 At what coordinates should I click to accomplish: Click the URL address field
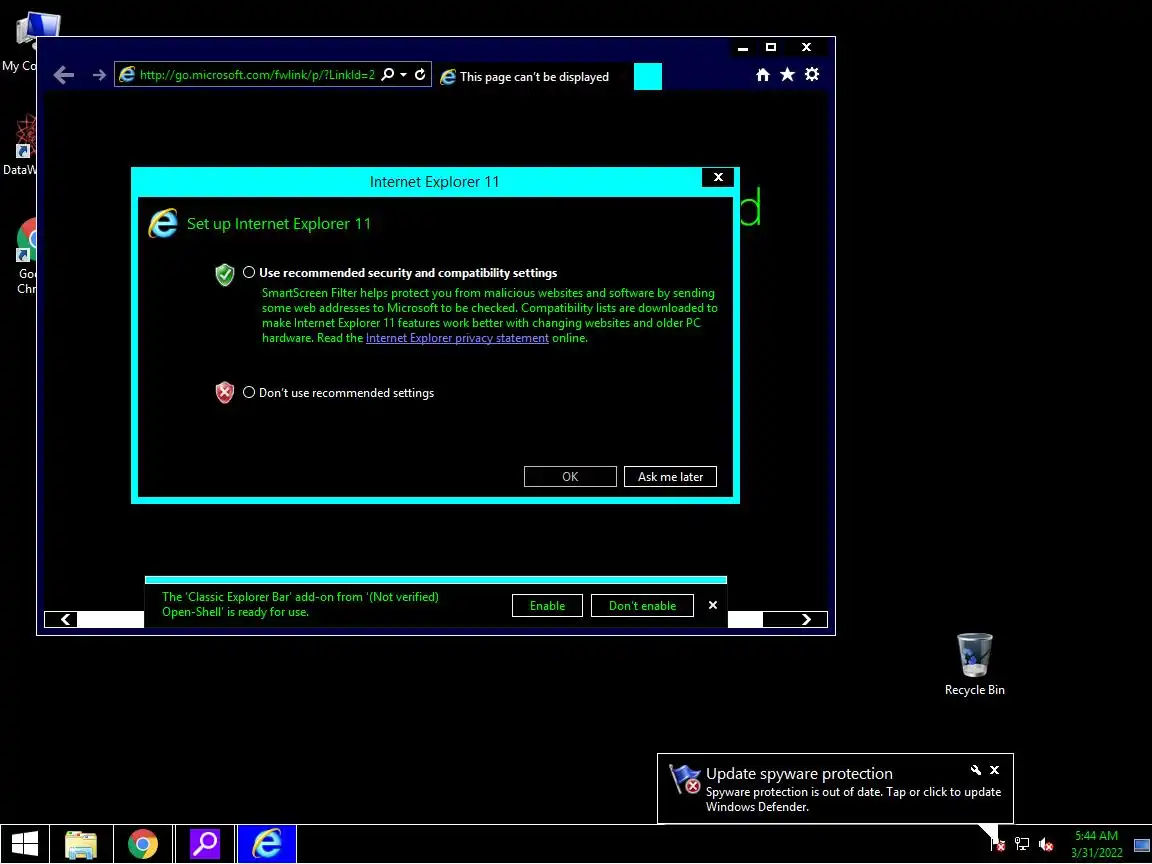pyautogui.click(x=257, y=74)
